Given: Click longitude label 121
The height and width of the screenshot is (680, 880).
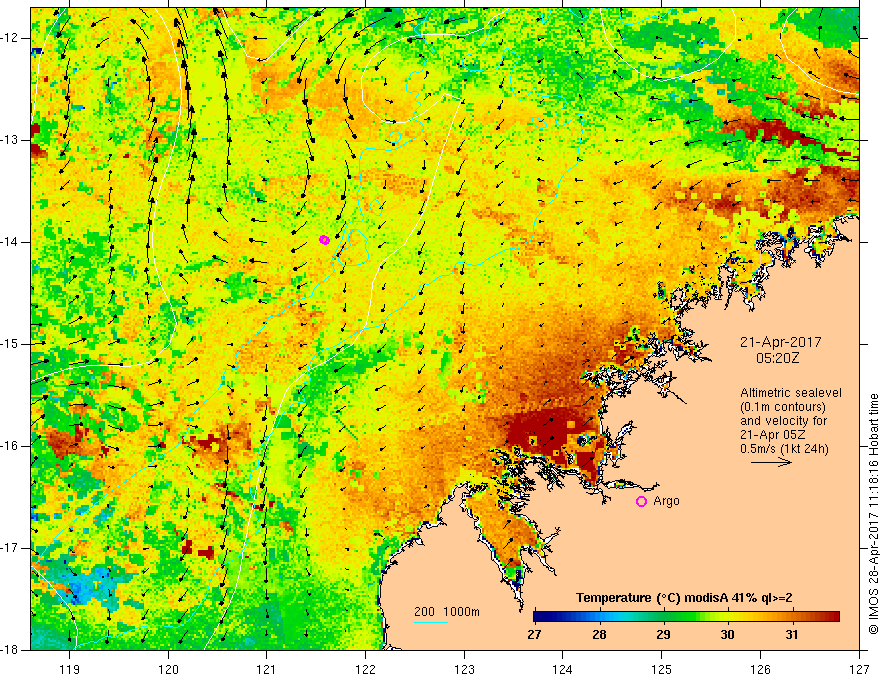Looking at the screenshot, I should (x=267, y=669).
